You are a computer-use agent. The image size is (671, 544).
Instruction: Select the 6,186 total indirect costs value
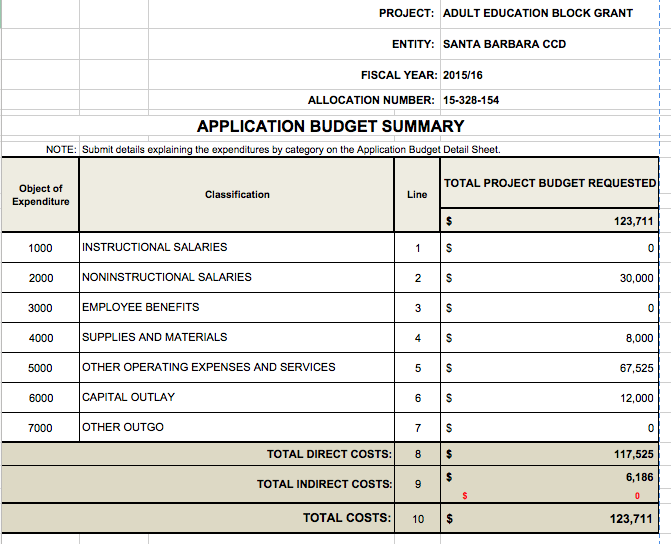(x=636, y=478)
